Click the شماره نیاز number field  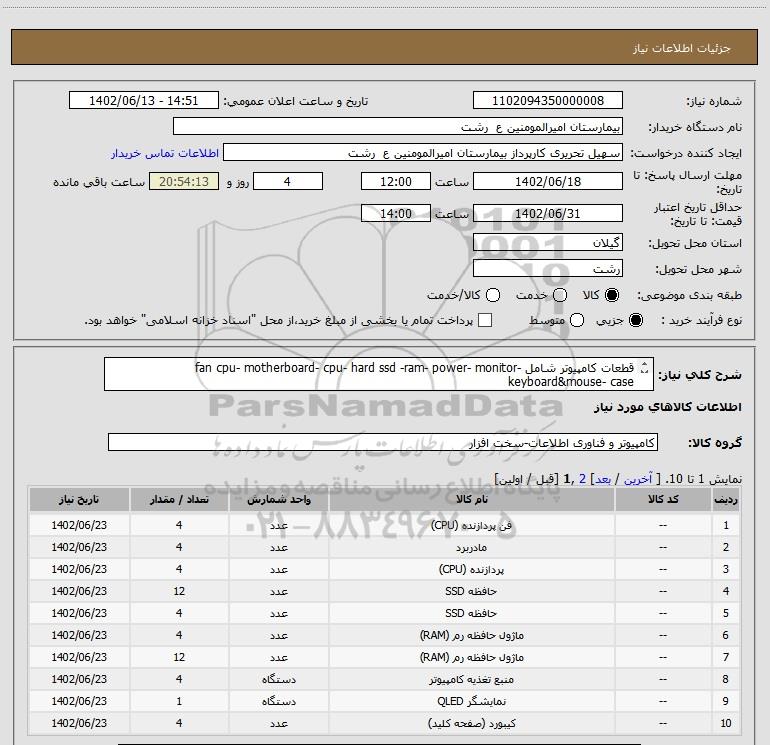(548, 101)
